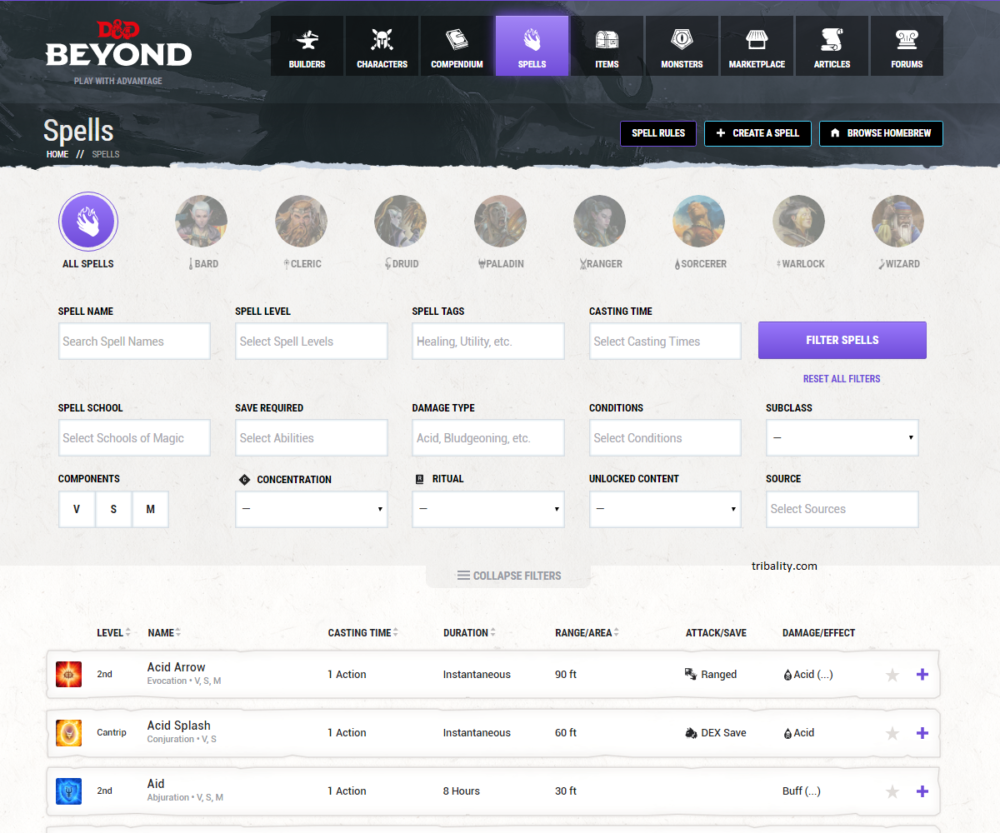Open the Unlocked Content dropdown
Viewport: 1000px width, 833px height.
pyautogui.click(x=665, y=509)
